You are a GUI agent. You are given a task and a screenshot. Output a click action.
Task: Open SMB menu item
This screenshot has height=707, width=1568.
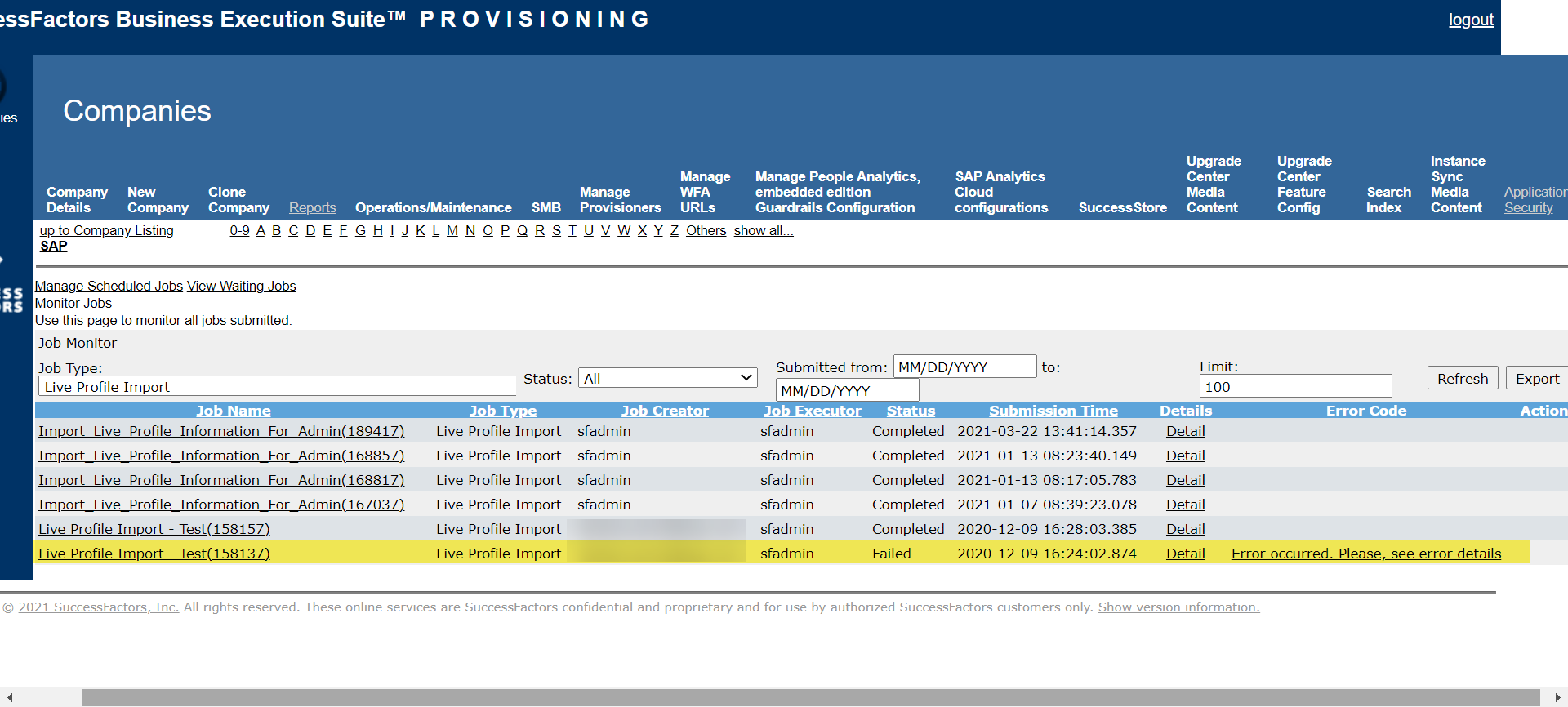(546, 207)
